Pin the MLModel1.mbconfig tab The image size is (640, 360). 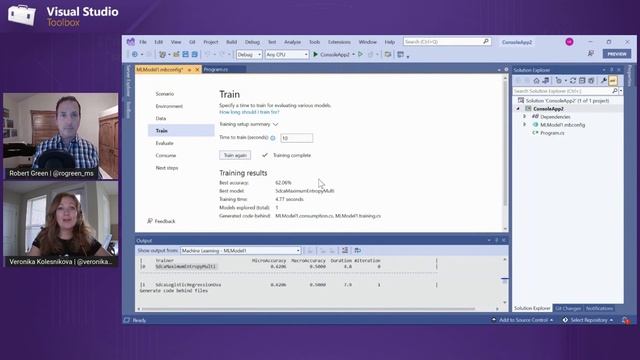[x=189, y=70]
